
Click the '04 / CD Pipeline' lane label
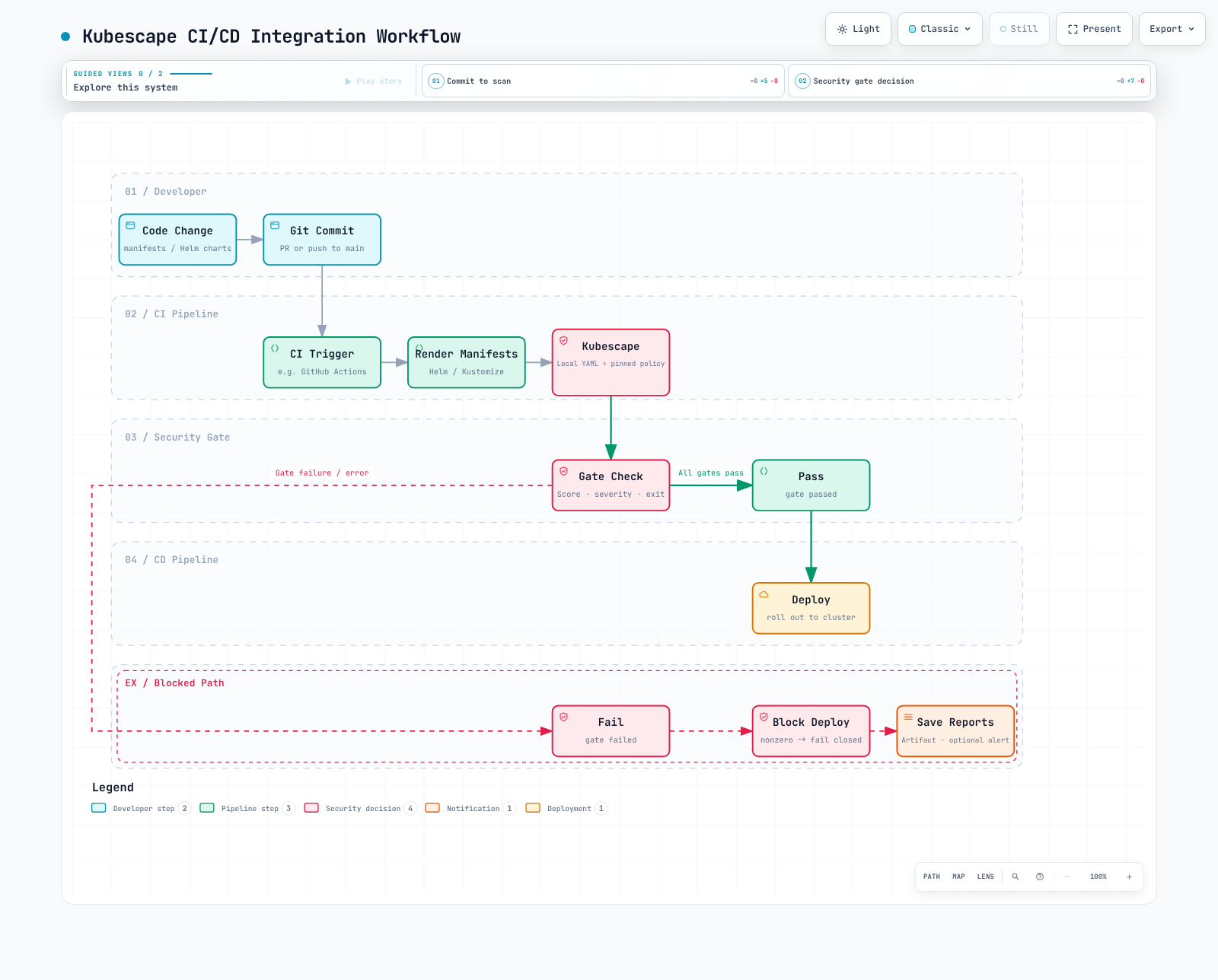(171, 560)
